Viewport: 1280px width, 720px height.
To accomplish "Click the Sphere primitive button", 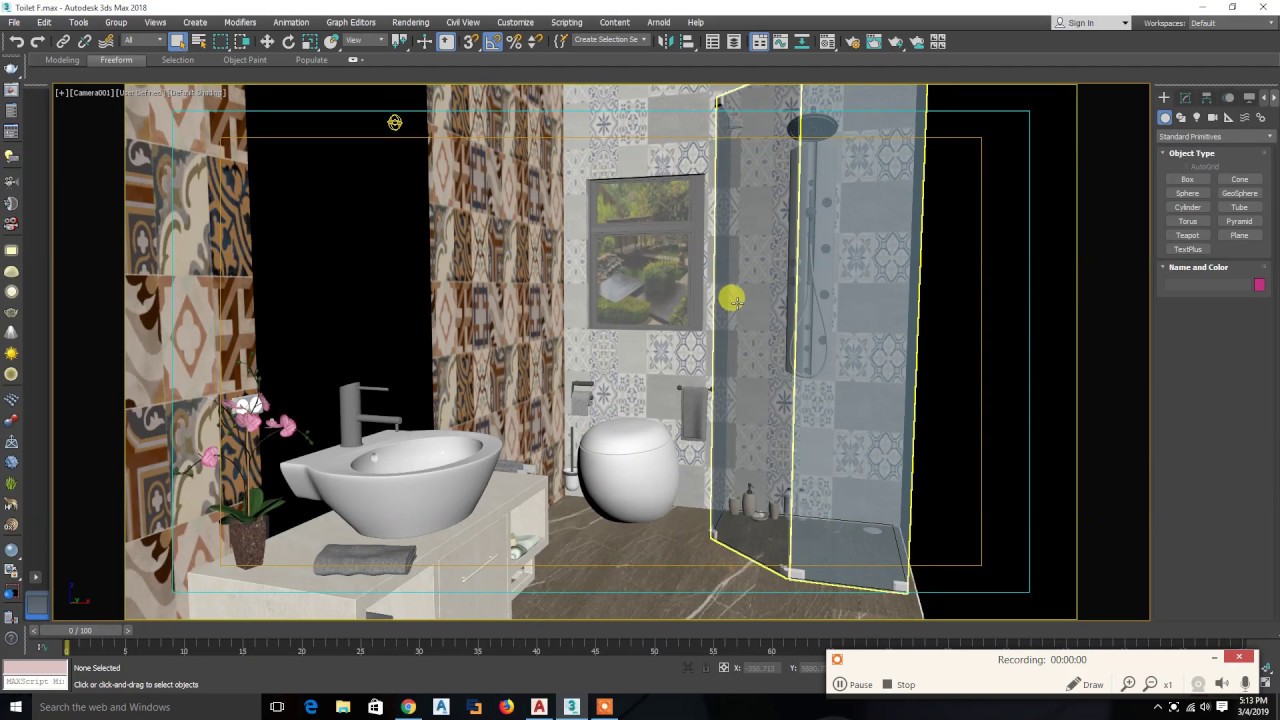I will tap(1187, 193).
